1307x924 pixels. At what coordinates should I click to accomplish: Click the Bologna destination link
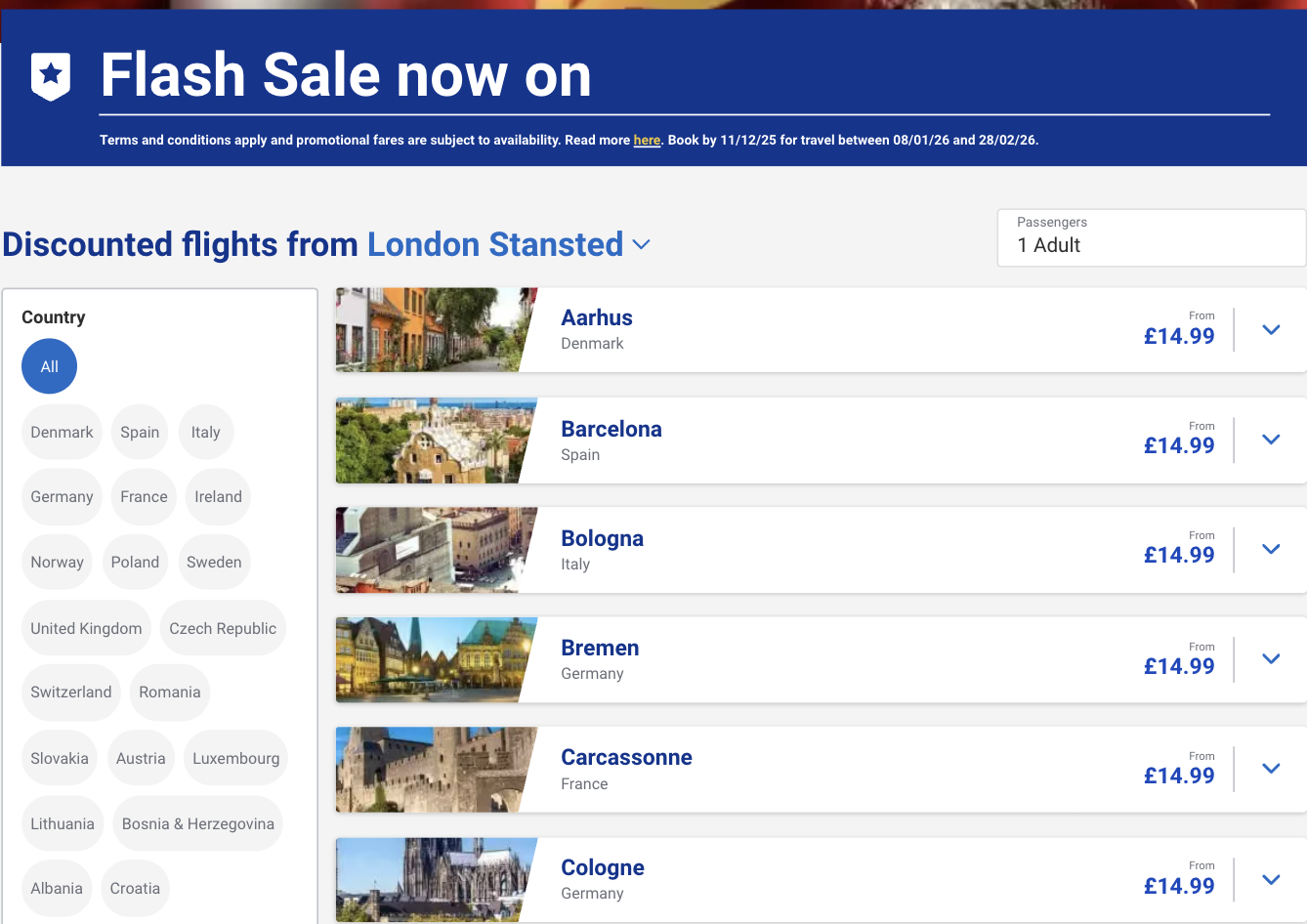click(x=602, y=538)
